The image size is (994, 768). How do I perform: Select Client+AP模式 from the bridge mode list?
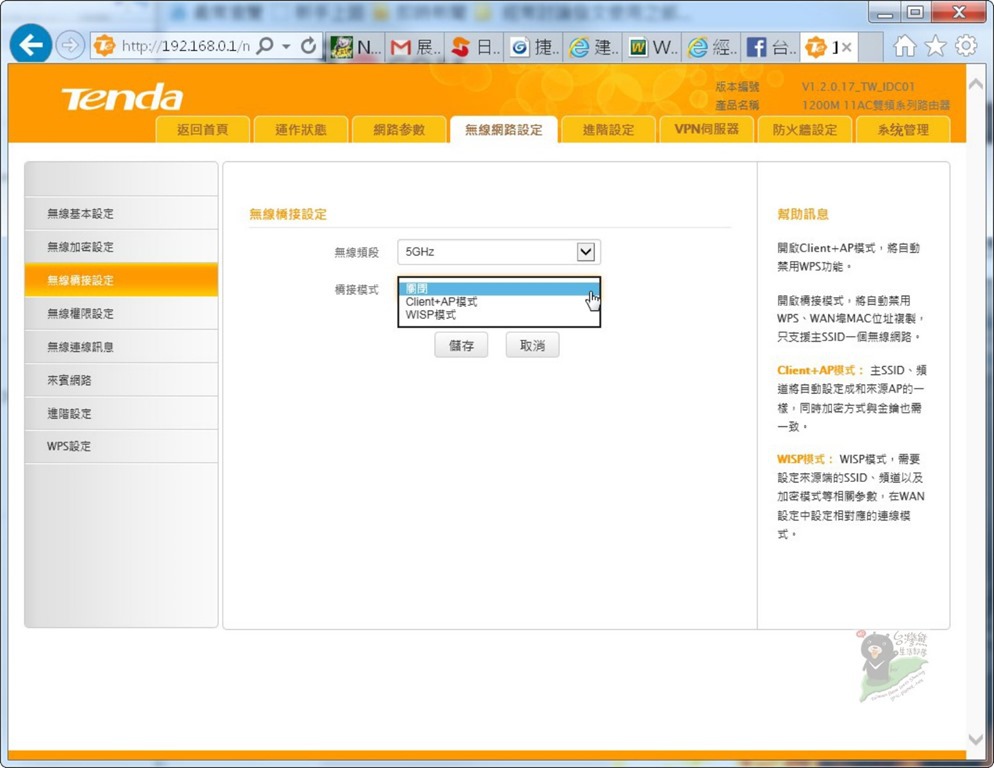tap(441, 302)
